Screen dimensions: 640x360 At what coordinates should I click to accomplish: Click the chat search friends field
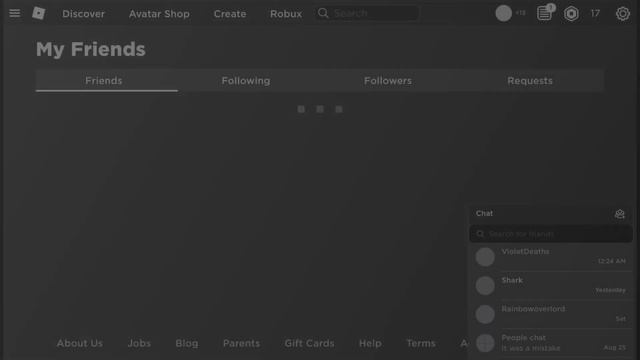pyautogui.click(x=551, y=234)
